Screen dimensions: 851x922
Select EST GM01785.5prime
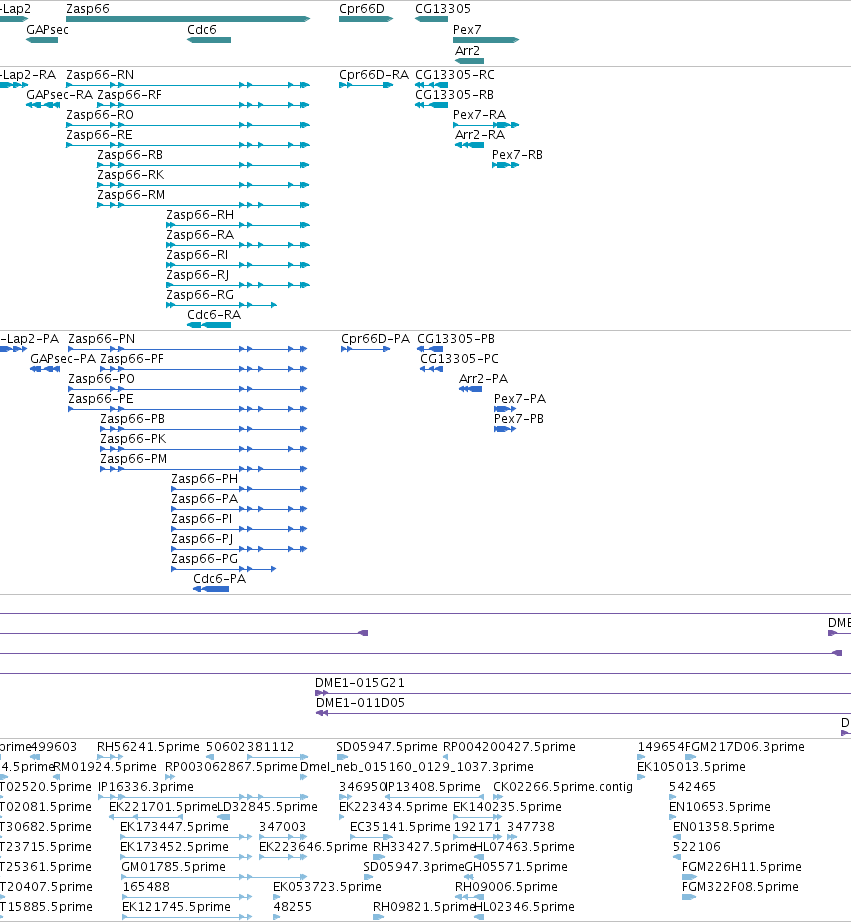173,867
